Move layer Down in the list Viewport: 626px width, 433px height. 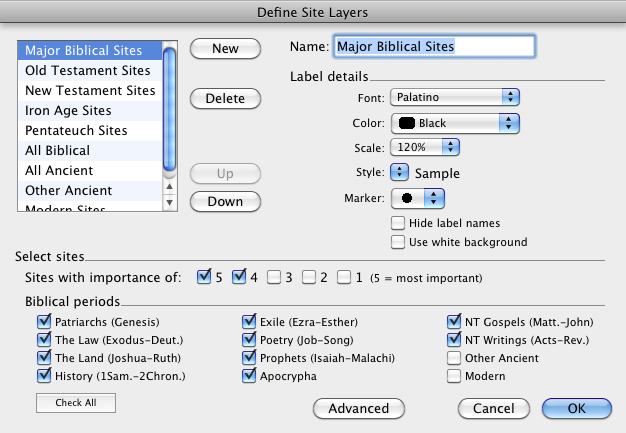coord(225,200)
